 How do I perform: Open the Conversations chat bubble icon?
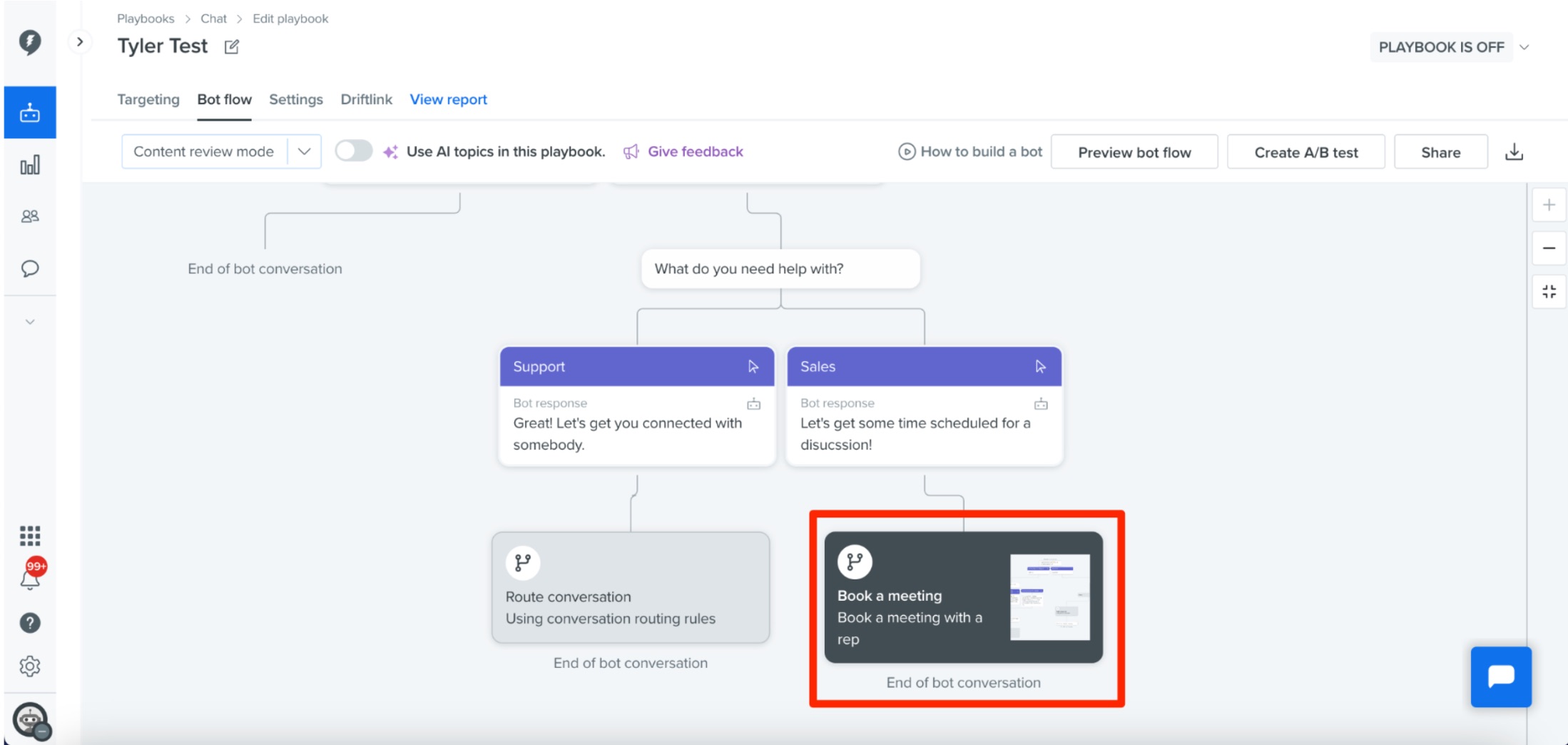point(30,268)
